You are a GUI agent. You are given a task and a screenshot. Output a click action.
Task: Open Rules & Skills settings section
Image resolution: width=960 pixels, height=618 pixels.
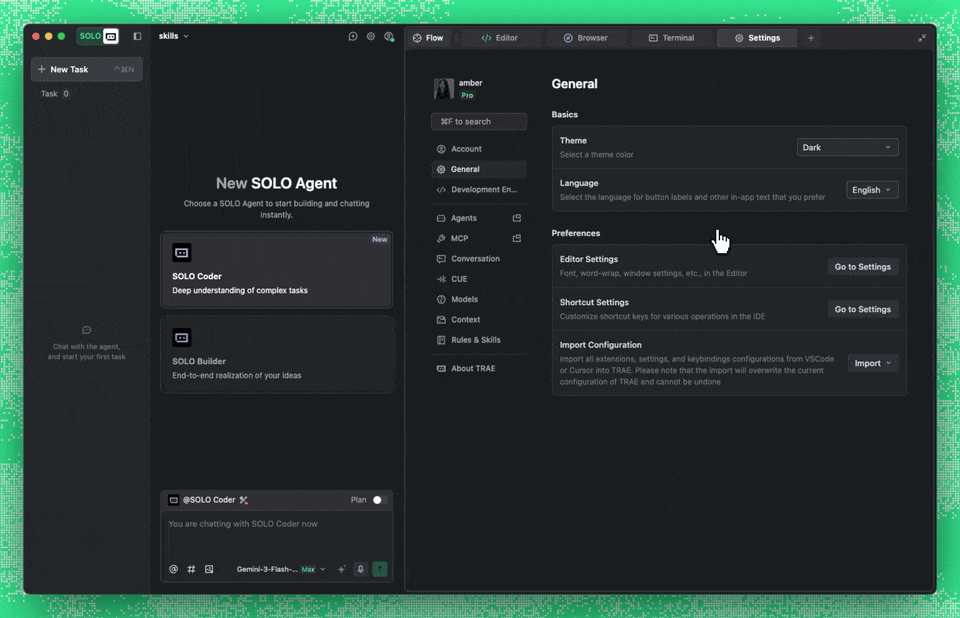click(x=479, y=340)
